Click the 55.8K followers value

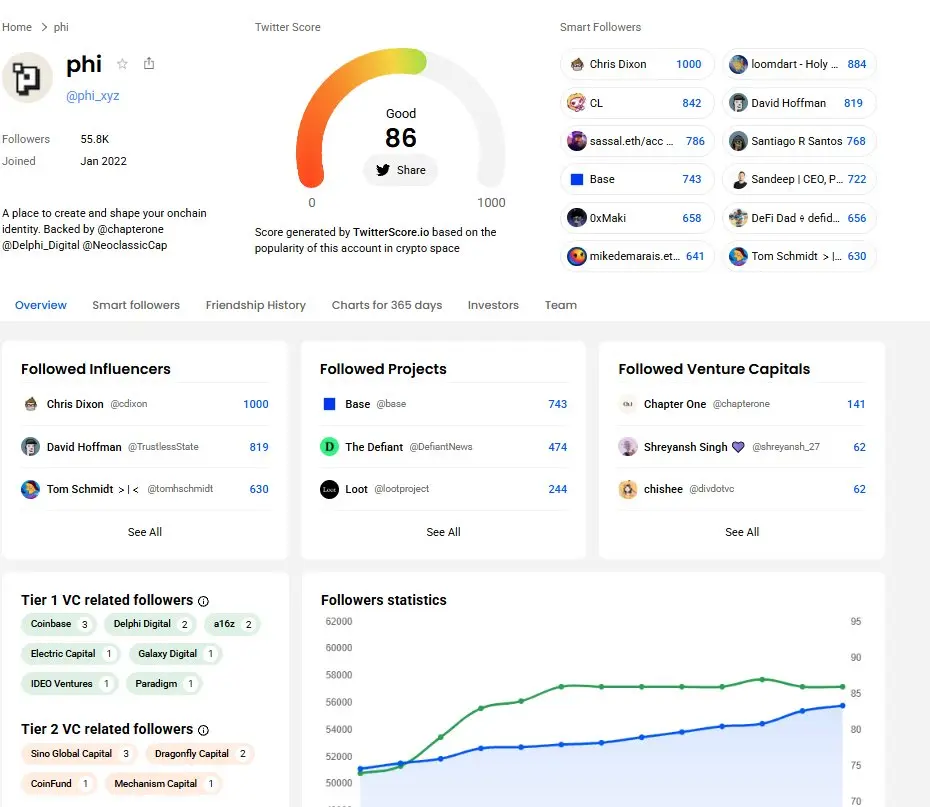coord(95,139)
